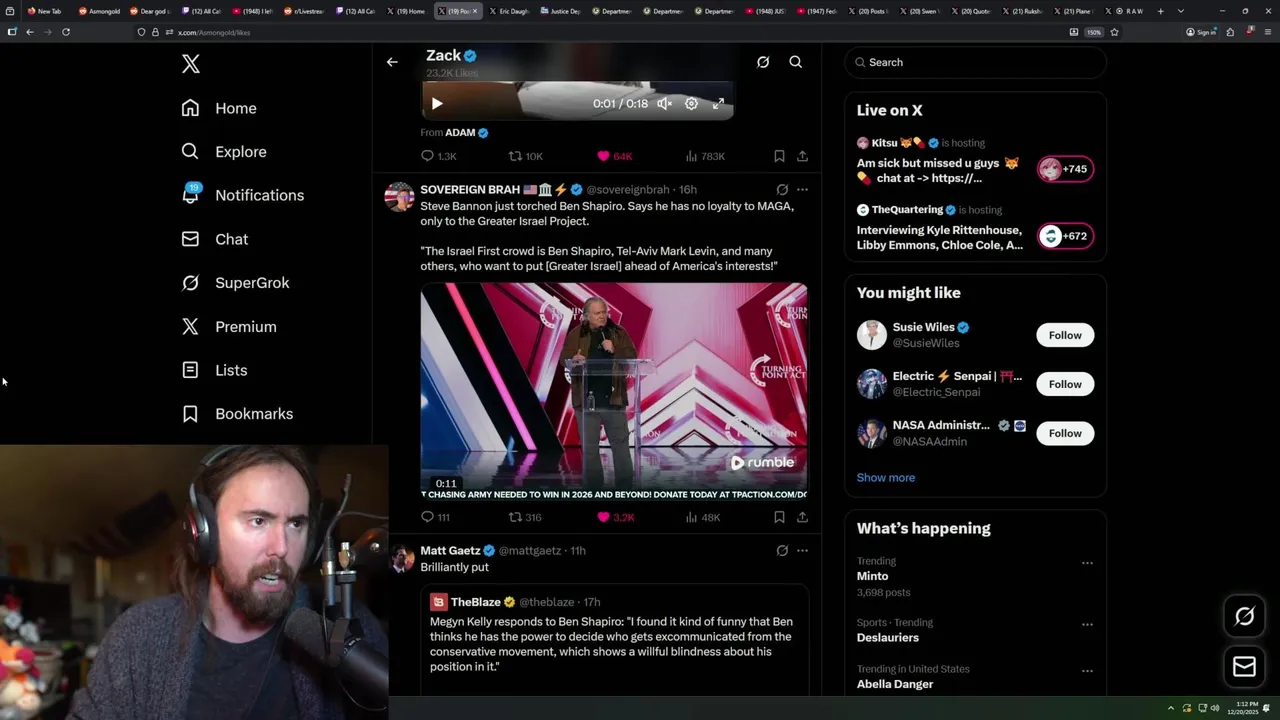Open Bookmarks in the sidebar

click(x=237, y=414)
